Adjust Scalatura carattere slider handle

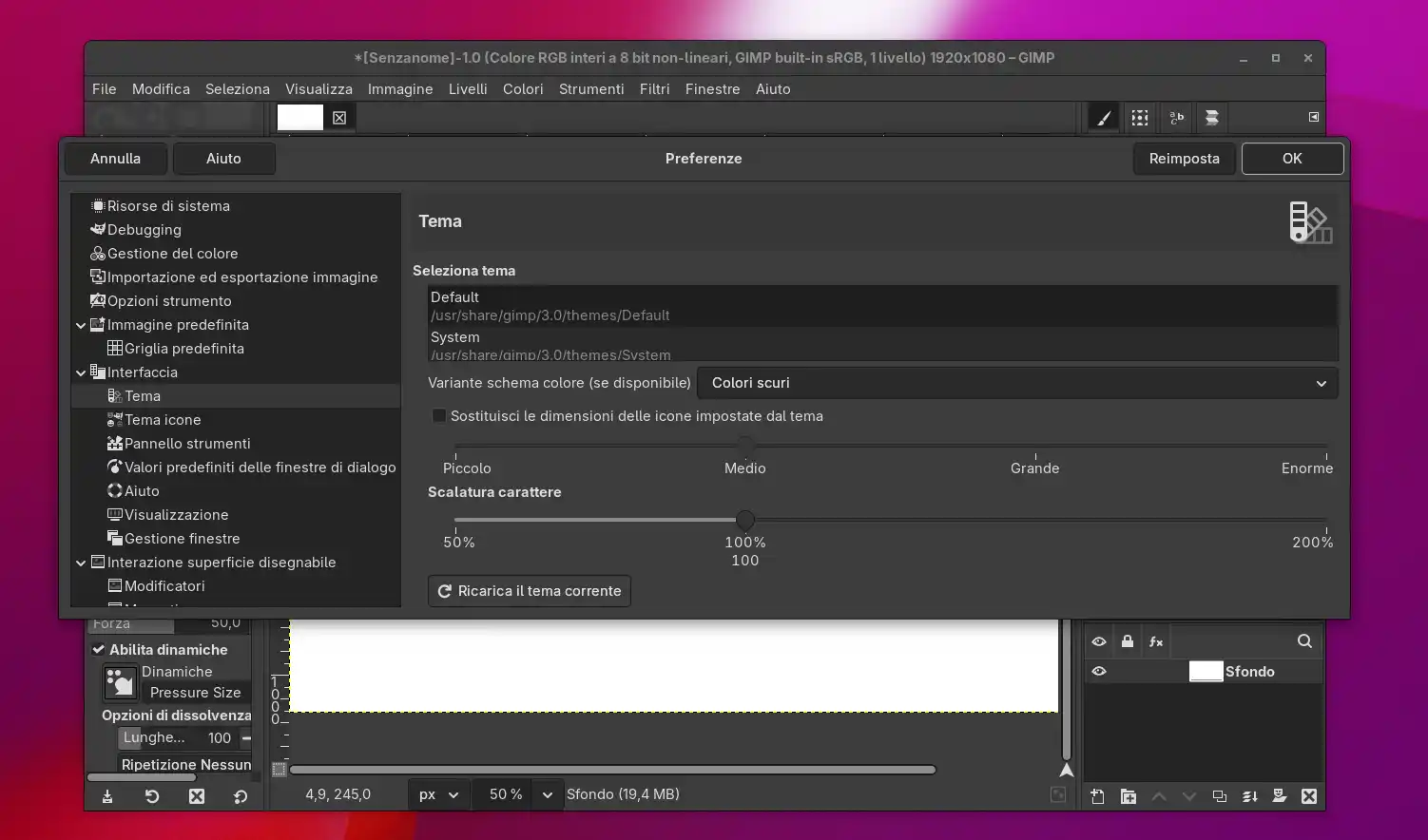745,520
